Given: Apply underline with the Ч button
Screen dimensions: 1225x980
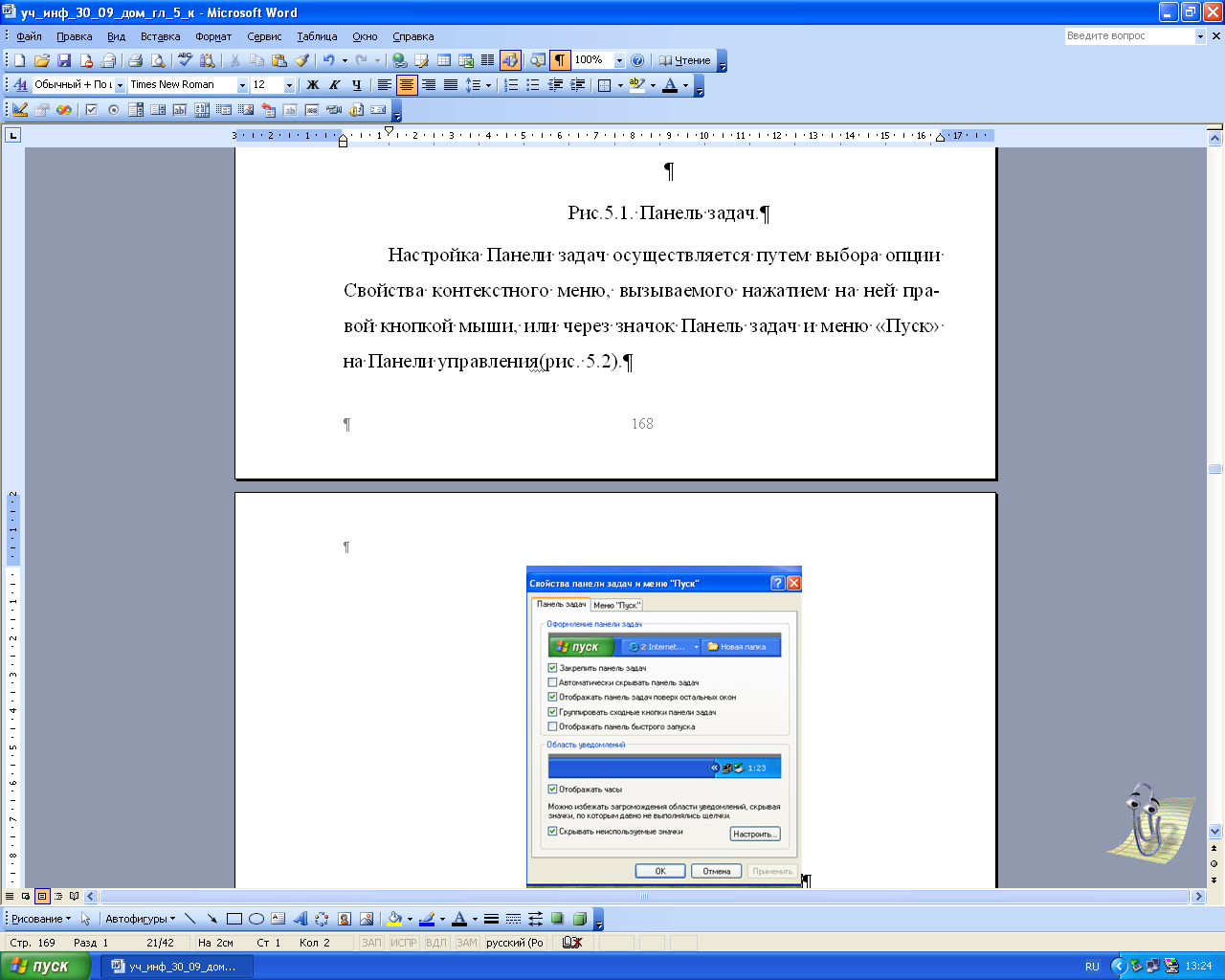Looking at the screenshot, I should pos(357,85).
